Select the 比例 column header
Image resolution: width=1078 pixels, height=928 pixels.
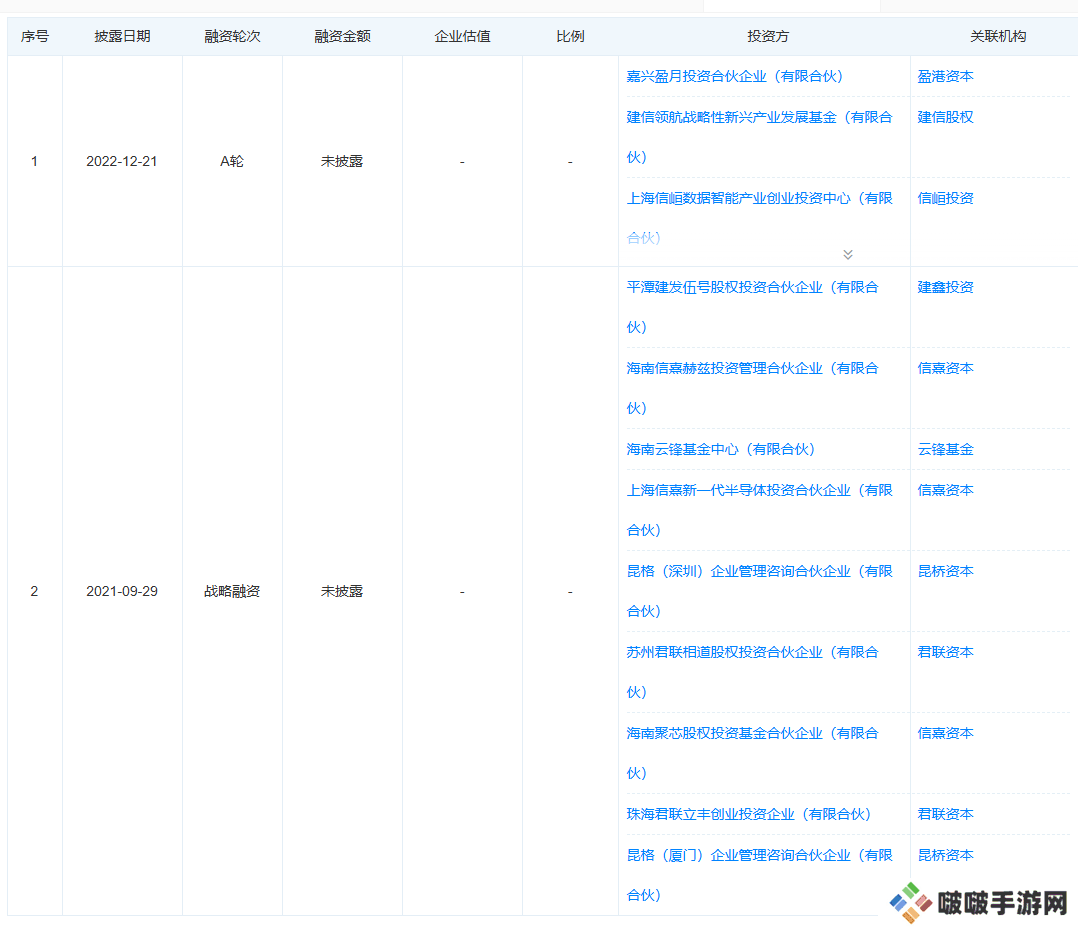(x=570, y=36)
